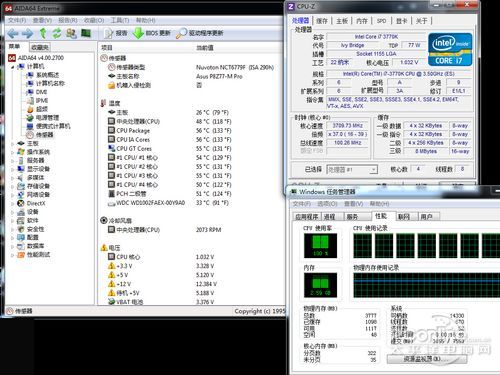Select 便携式计算机 tree entry

49,126
